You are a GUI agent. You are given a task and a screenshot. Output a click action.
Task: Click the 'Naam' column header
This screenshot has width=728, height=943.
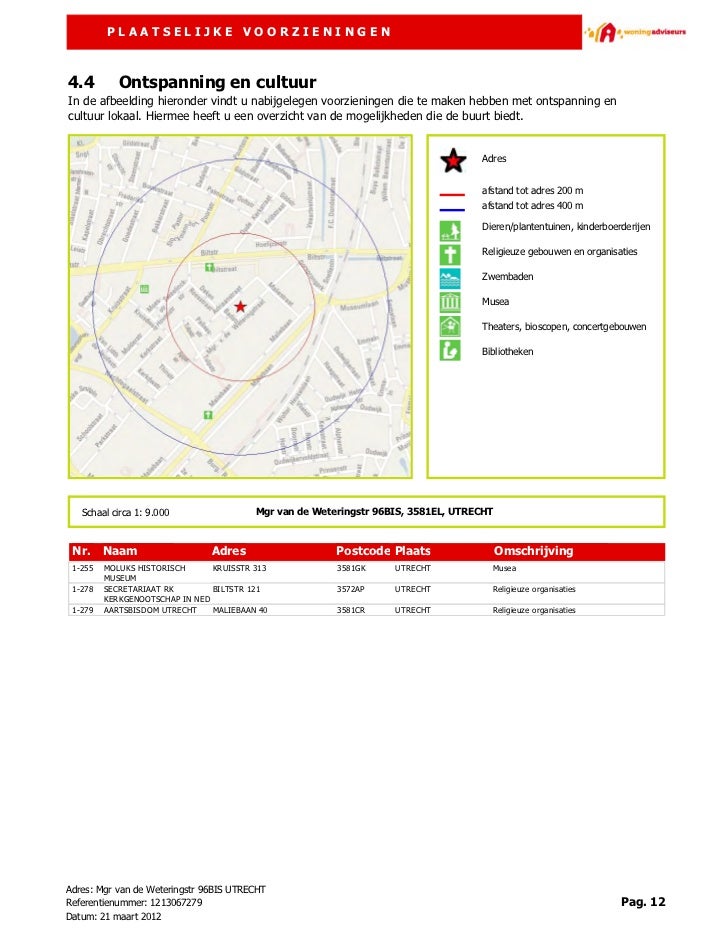(x=120, y=551)
